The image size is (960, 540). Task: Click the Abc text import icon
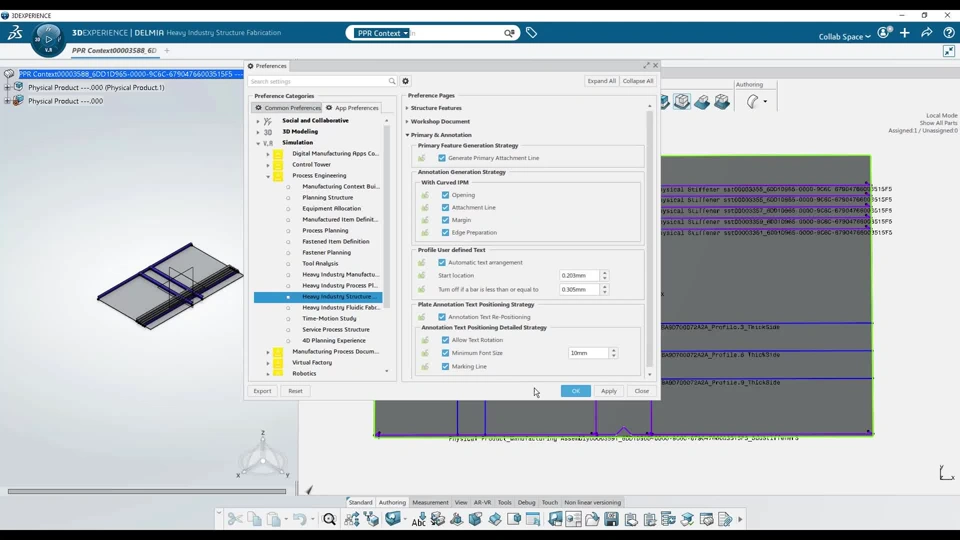click(x=419, y=519)
